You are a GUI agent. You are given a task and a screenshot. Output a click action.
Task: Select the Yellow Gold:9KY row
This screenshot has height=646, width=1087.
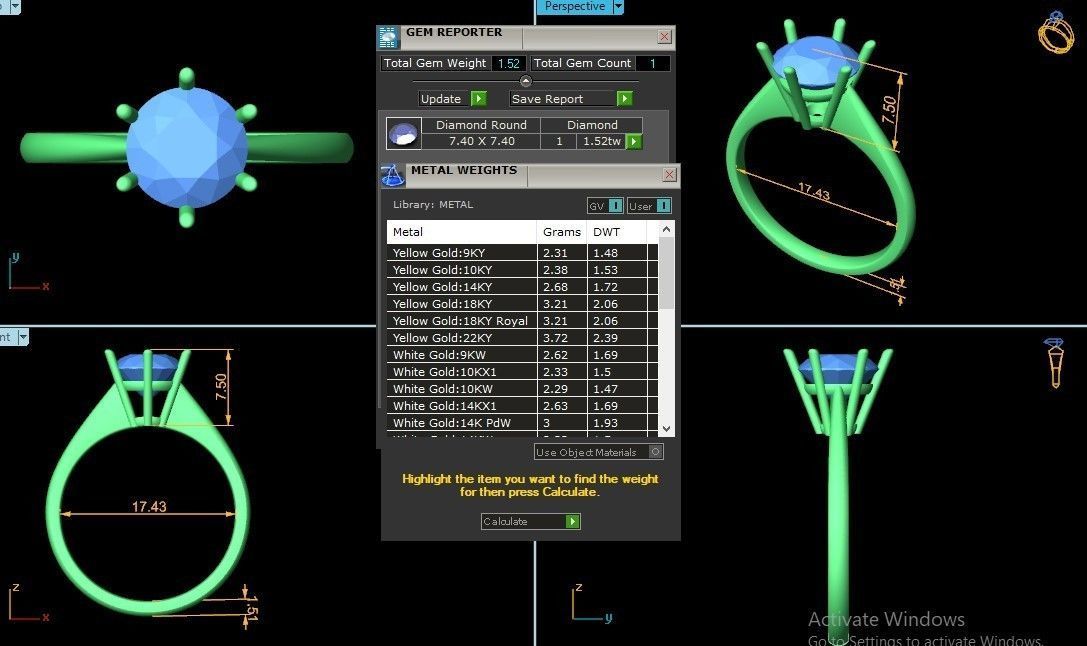522,253
